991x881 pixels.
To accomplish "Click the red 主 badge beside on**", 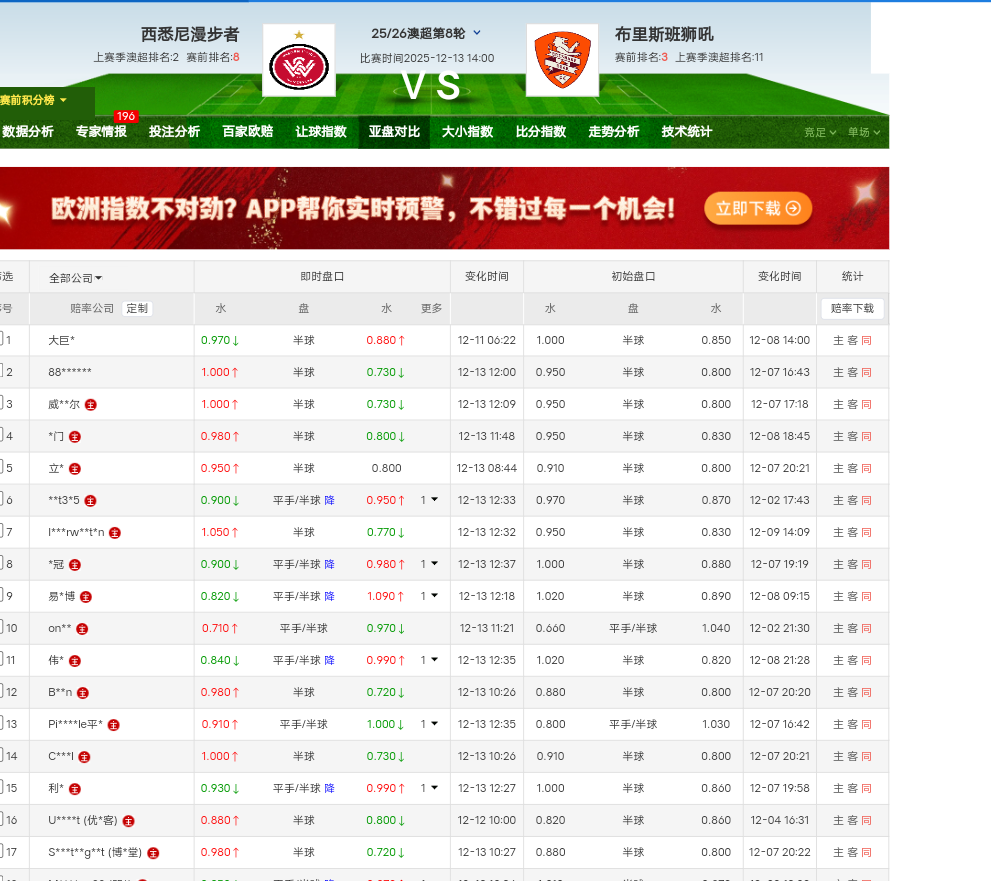I will click(x=82, y=629).
